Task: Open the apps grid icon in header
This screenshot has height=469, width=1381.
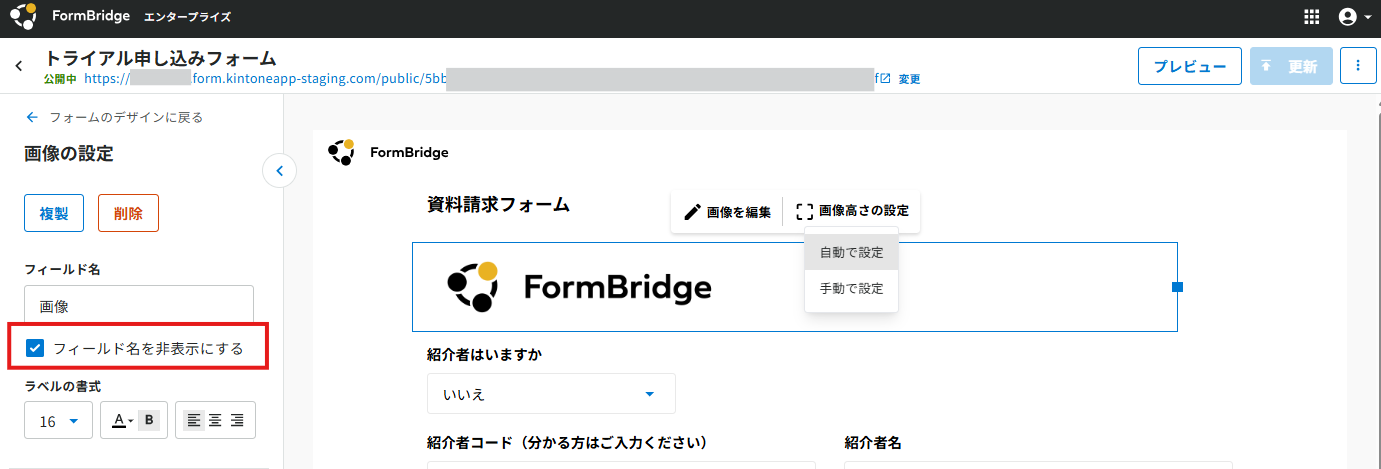Action: (1312, 17)
